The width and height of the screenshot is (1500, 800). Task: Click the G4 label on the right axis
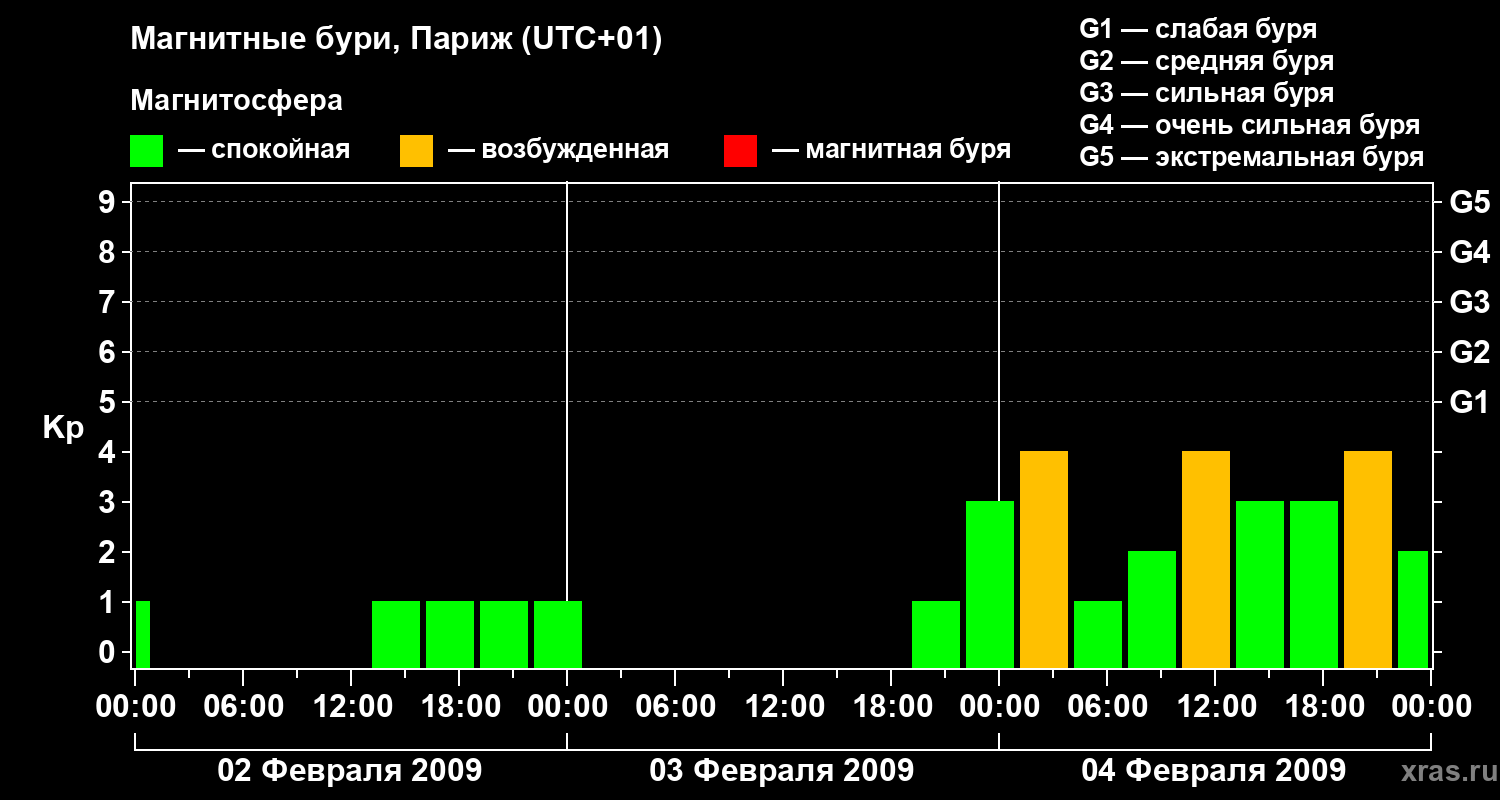click(1469, 252)
